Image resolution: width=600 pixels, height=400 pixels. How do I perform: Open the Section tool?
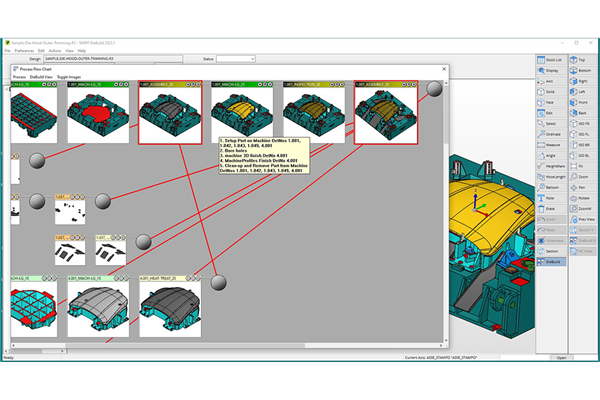(551, 251)
